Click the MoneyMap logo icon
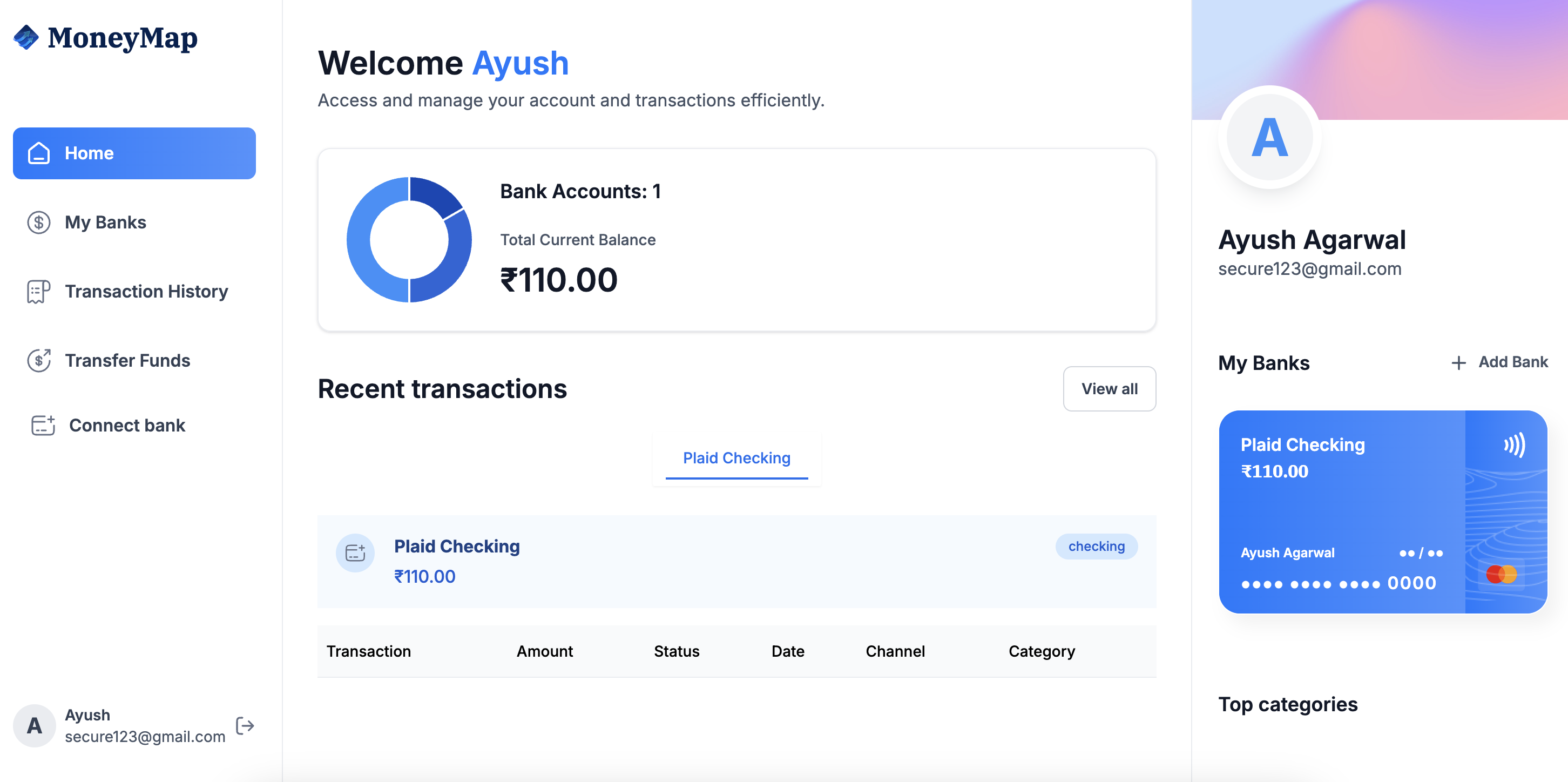Screen dimensions: 1568x782 pyautogui.click(x=25, y=38)
